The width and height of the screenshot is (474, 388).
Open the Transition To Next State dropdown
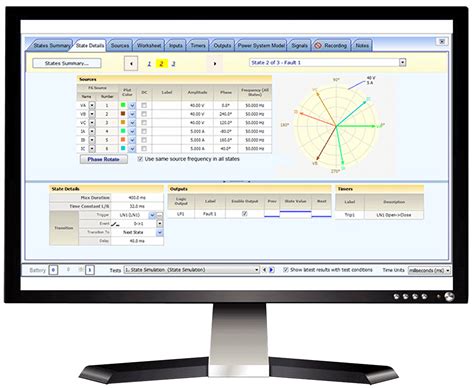pyautogui.click(x=160, y=232)
